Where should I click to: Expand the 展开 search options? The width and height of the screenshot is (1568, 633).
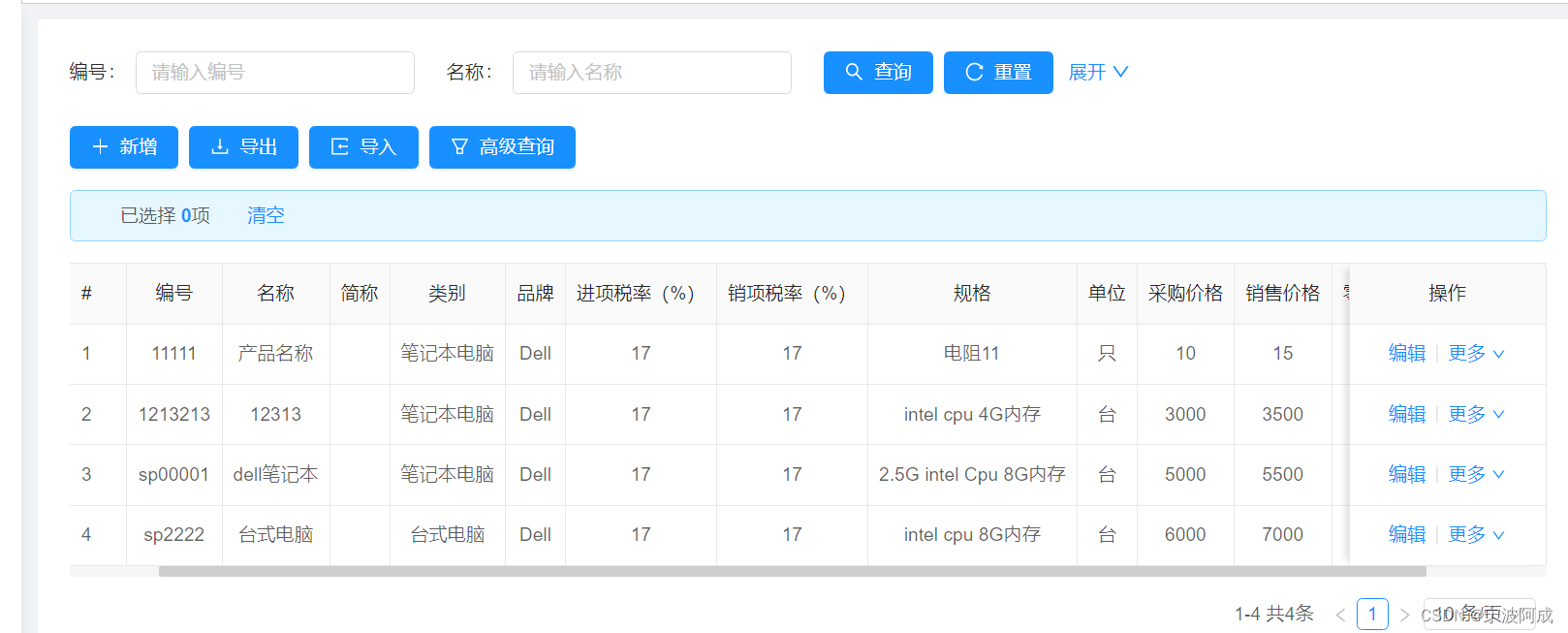tap(1098, 72)
